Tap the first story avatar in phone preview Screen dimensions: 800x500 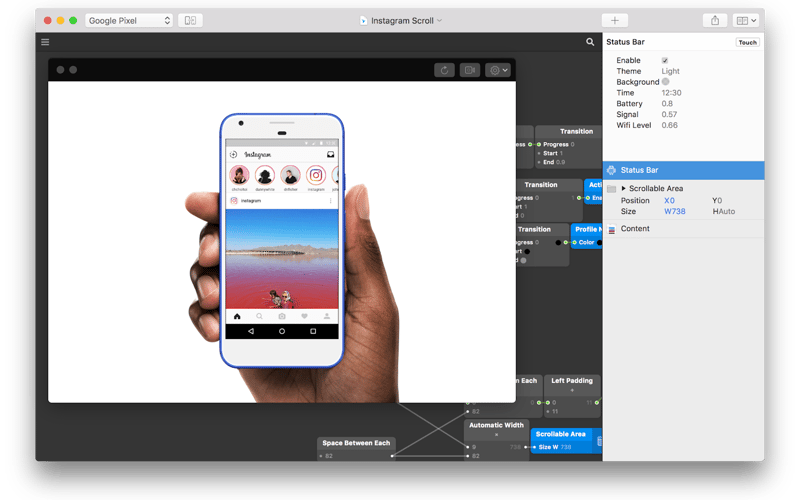point(239,176)
